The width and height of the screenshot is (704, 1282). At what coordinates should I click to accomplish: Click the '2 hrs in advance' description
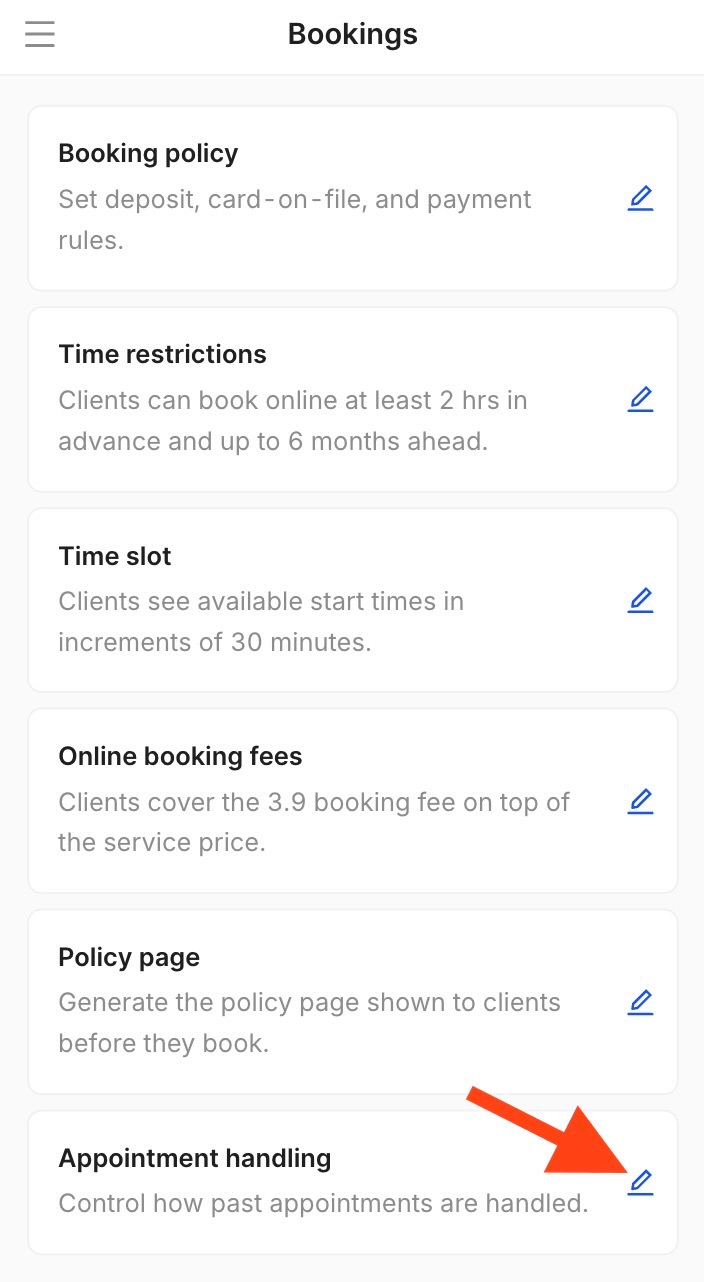(x=293, y=421)
